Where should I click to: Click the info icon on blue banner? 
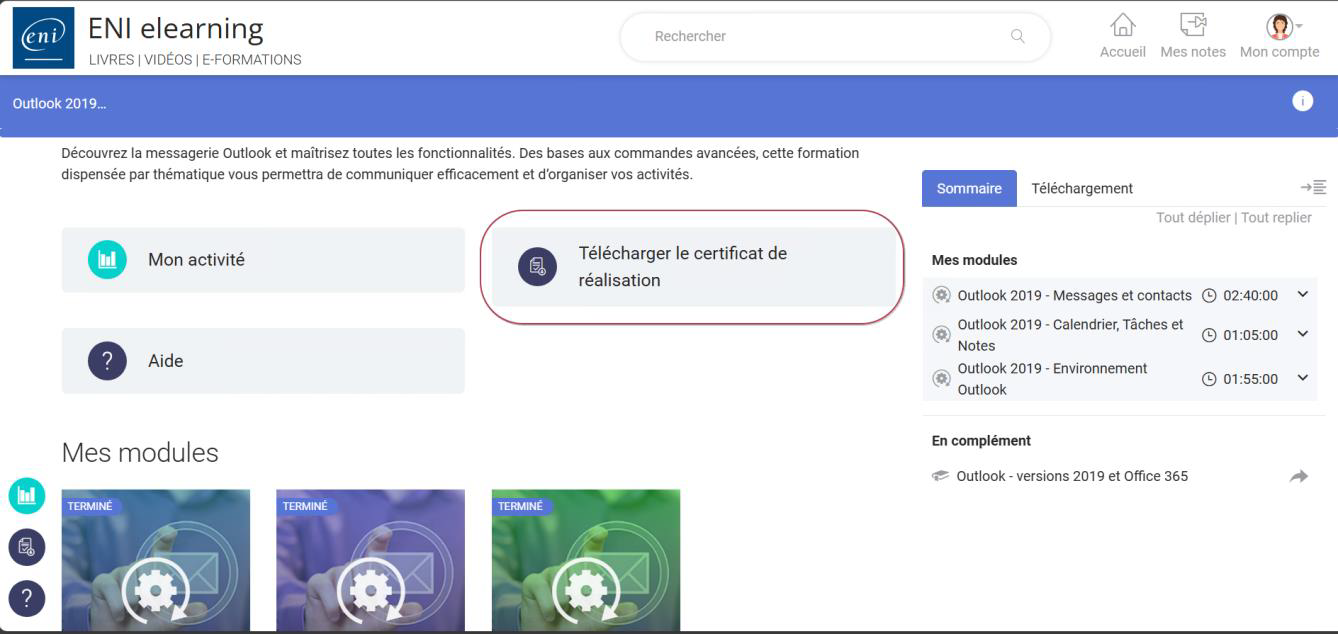coord(1302,101)
